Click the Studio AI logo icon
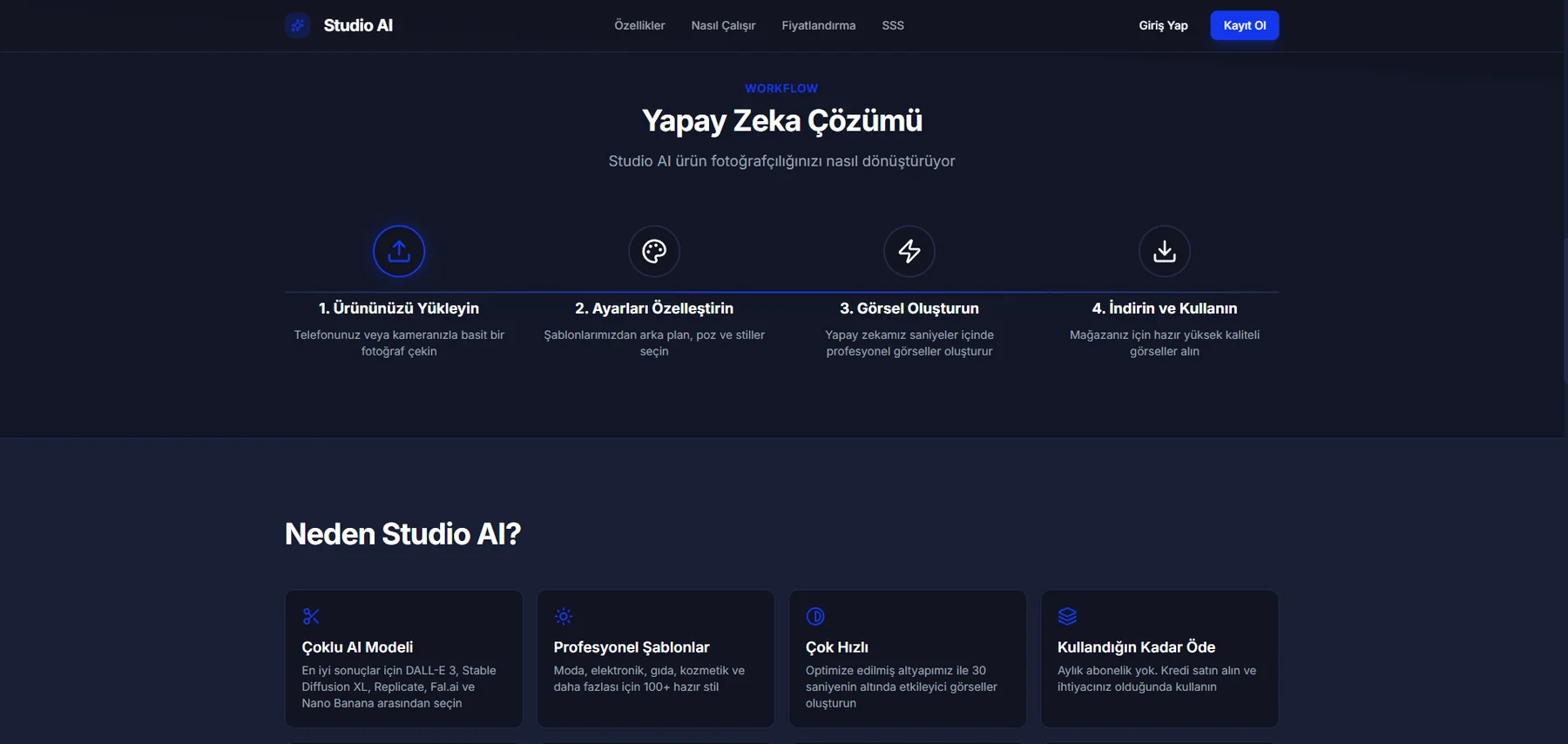The width and height of the screenshot is (1568, 744). 298,25
